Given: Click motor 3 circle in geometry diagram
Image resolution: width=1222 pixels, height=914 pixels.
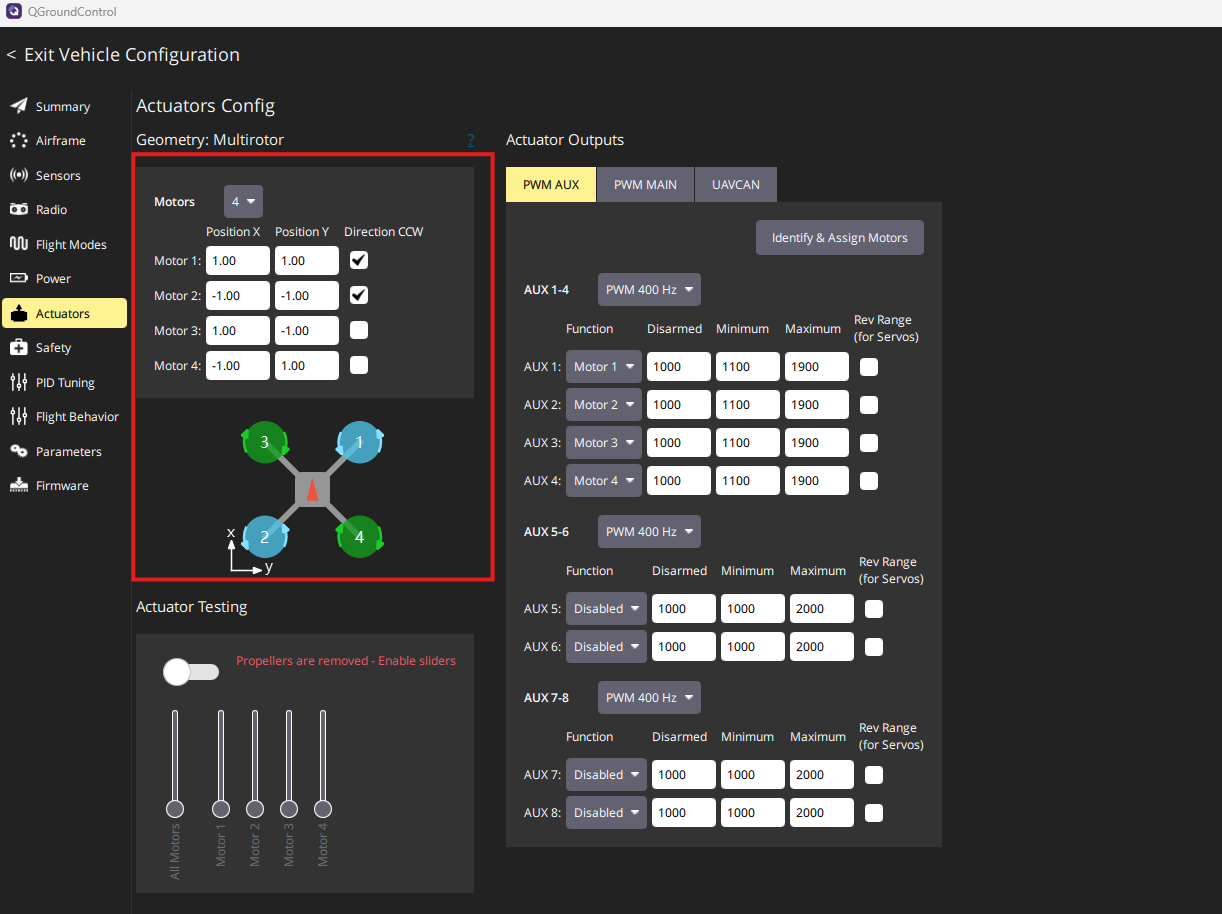Looking at the screenshot, I should point(265,441).
